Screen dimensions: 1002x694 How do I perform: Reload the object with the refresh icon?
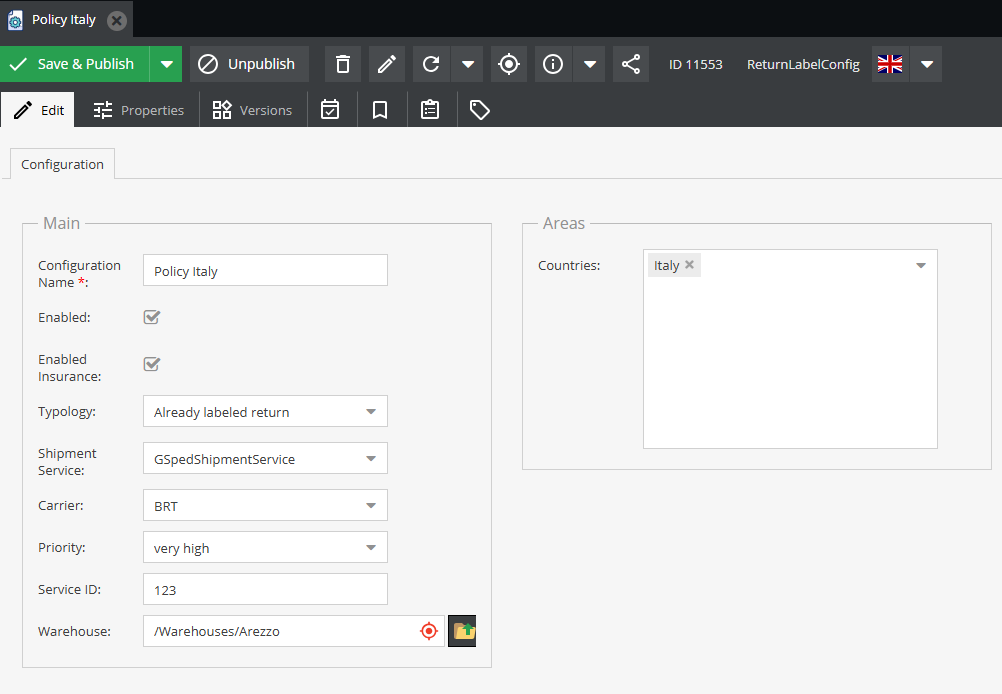pyautogui.click(x=430, y=63)
